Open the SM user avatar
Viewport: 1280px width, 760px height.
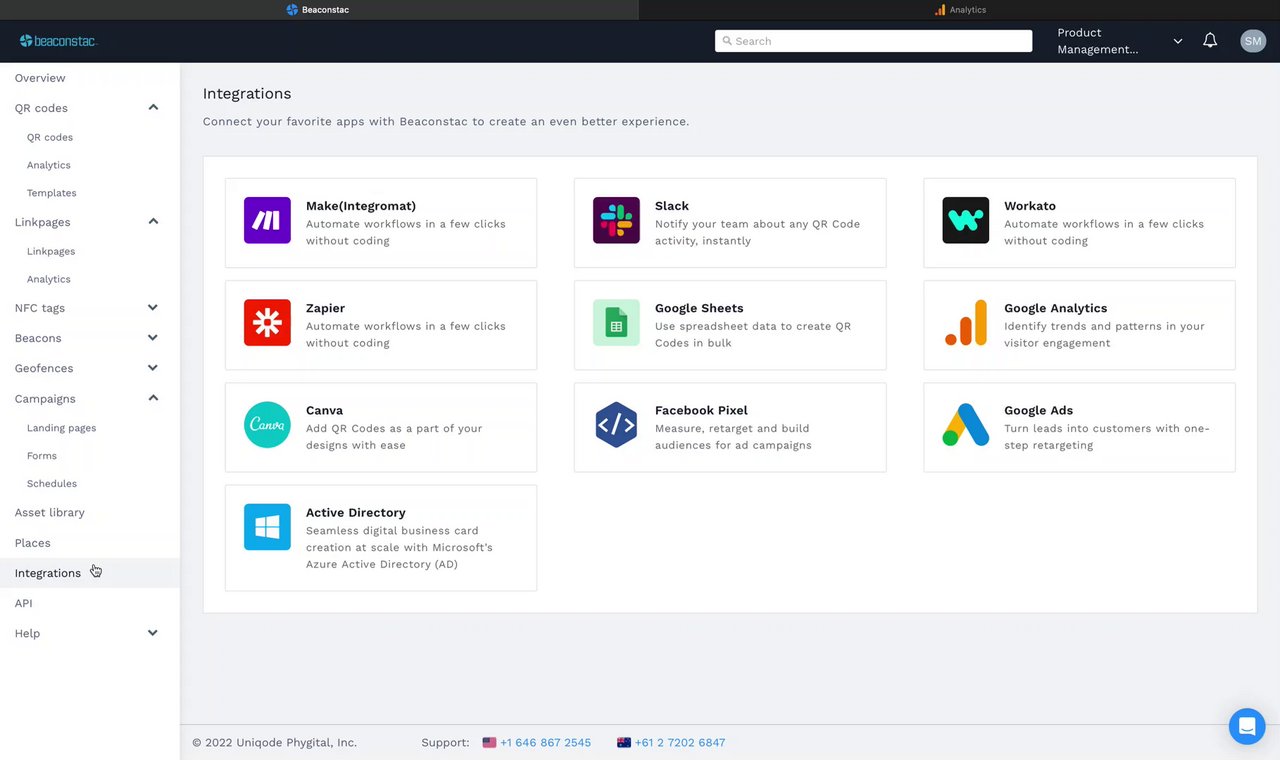point(1253,41)
